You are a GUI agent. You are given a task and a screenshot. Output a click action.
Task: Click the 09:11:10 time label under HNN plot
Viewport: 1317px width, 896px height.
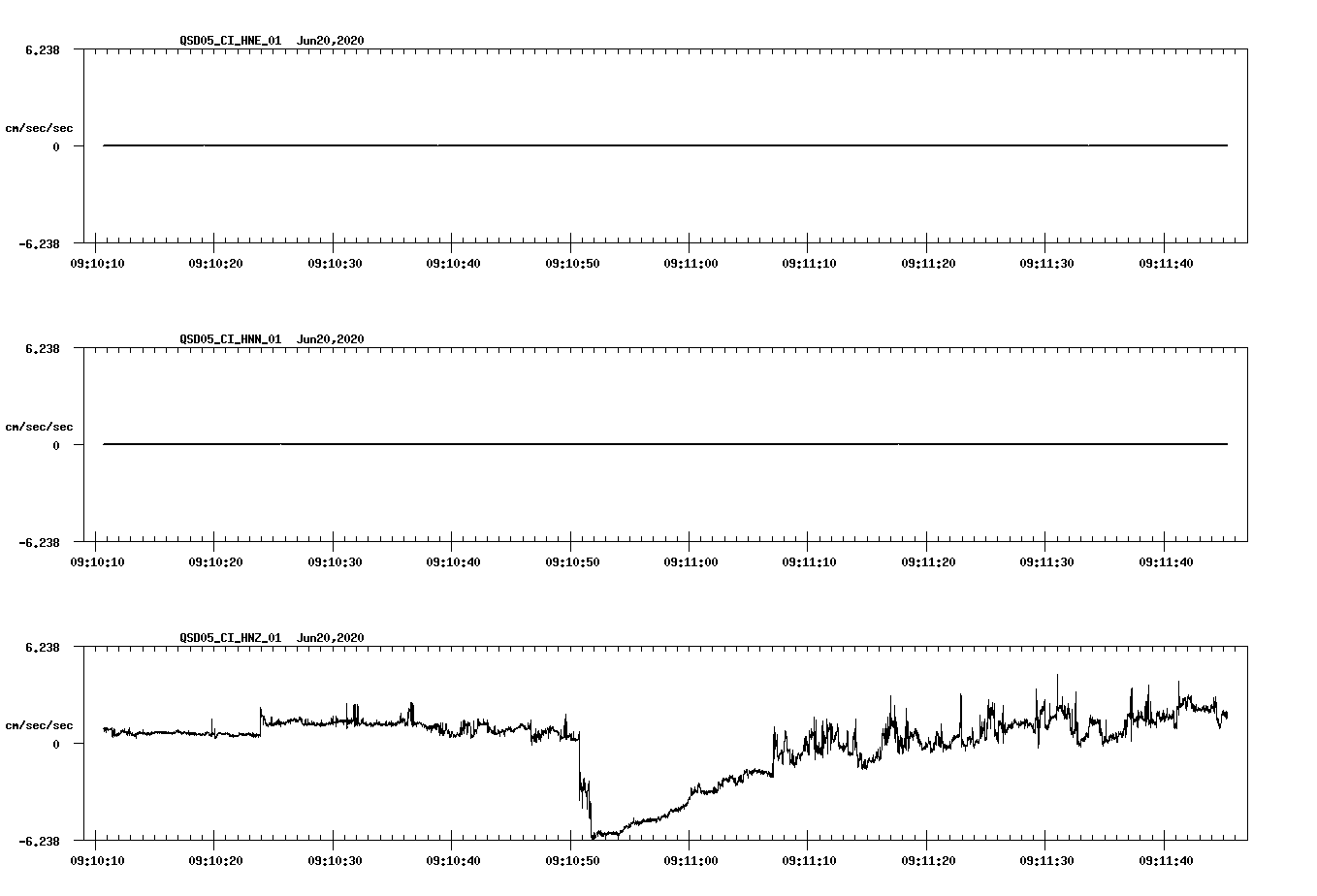tap(808, 561)
